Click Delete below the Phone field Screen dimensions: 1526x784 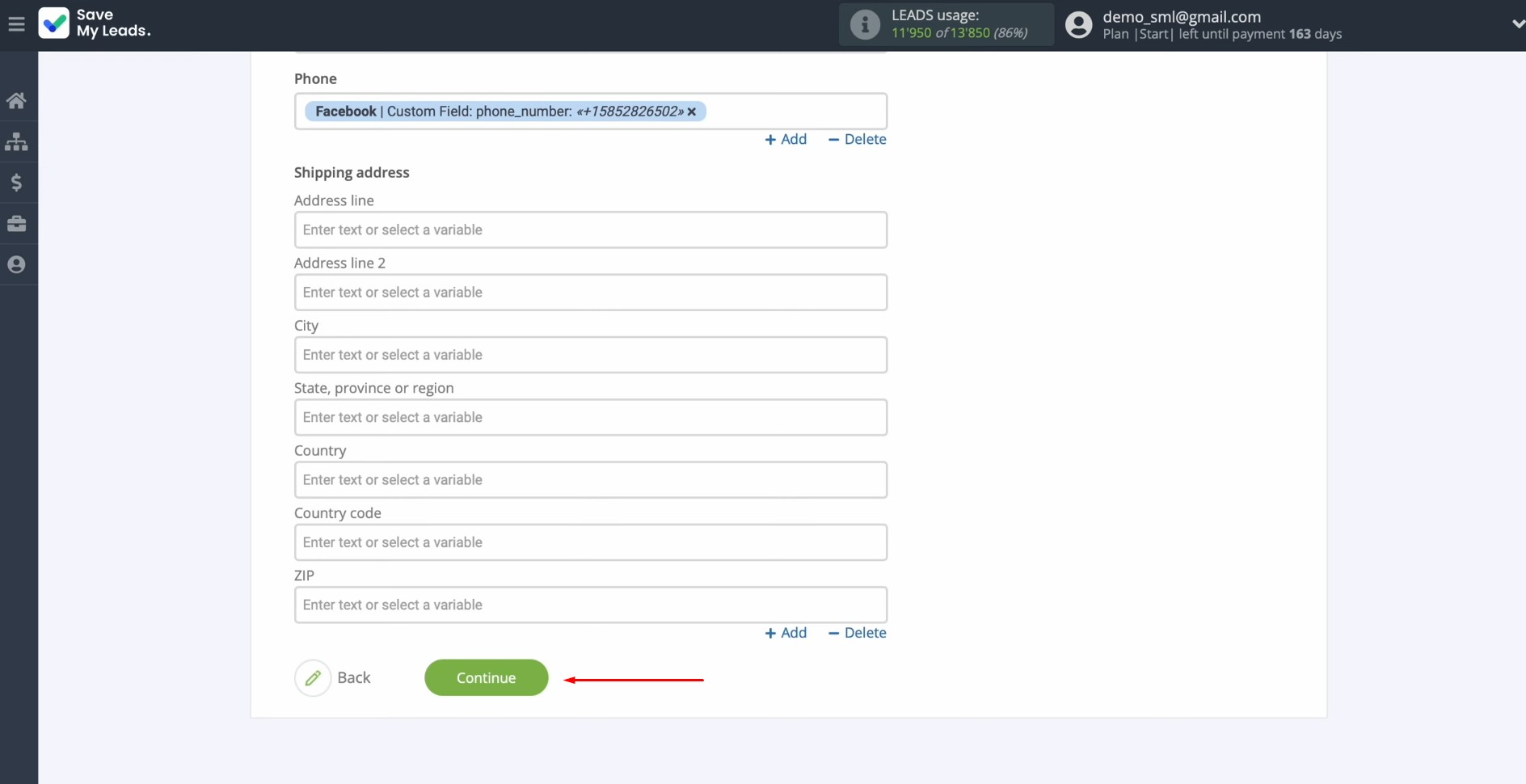tap(857, 139)
